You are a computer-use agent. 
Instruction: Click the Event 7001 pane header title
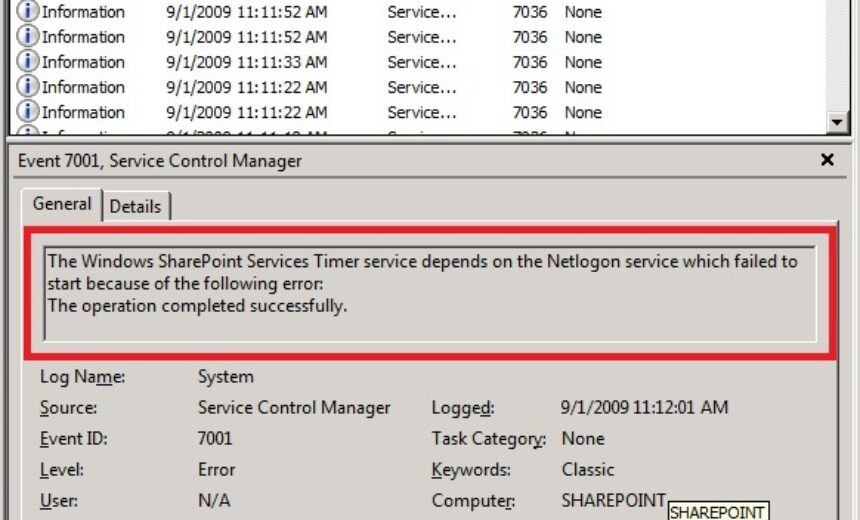(x=160, y=160)
